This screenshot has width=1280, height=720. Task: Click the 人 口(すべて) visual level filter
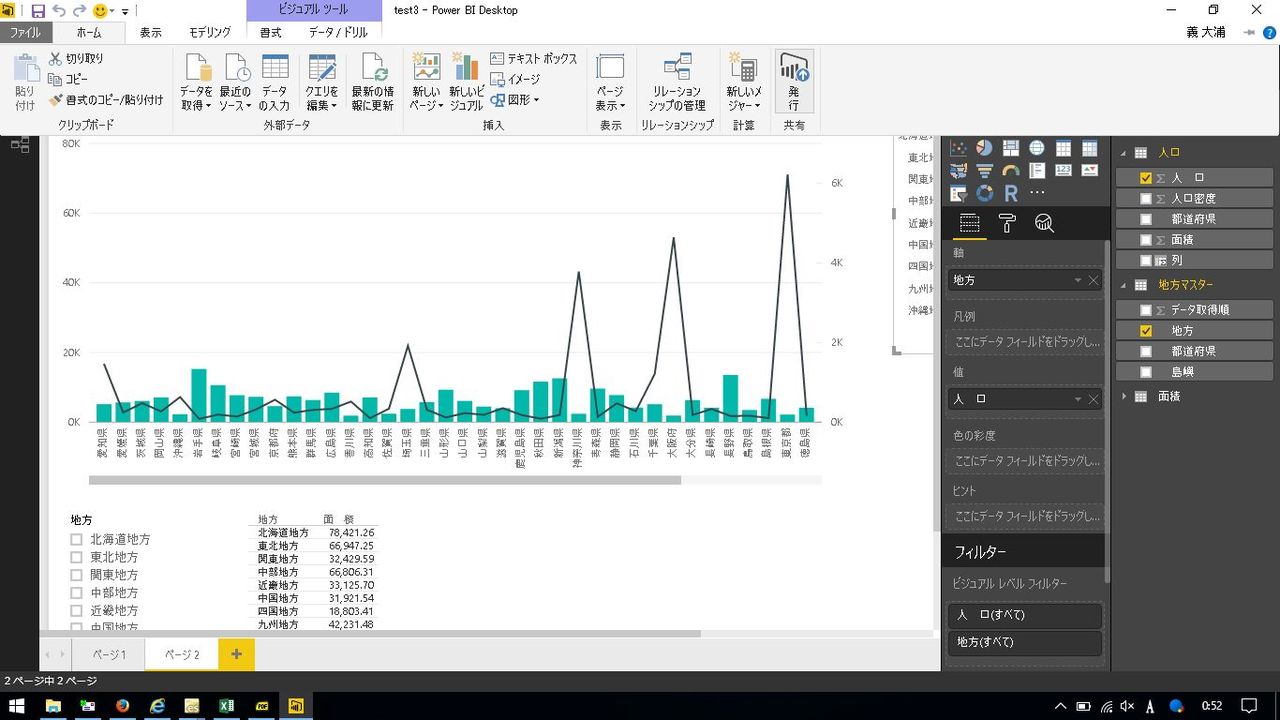point(1025,615)
